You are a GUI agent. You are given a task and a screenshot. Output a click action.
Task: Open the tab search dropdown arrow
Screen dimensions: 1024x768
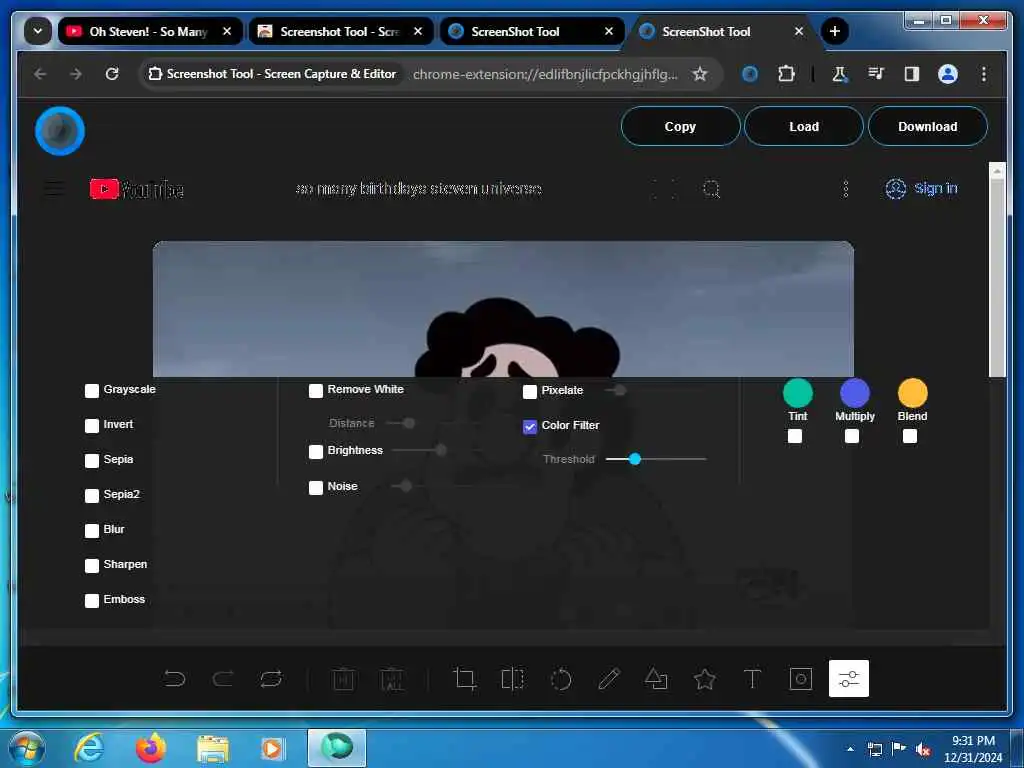pos(37,31)
